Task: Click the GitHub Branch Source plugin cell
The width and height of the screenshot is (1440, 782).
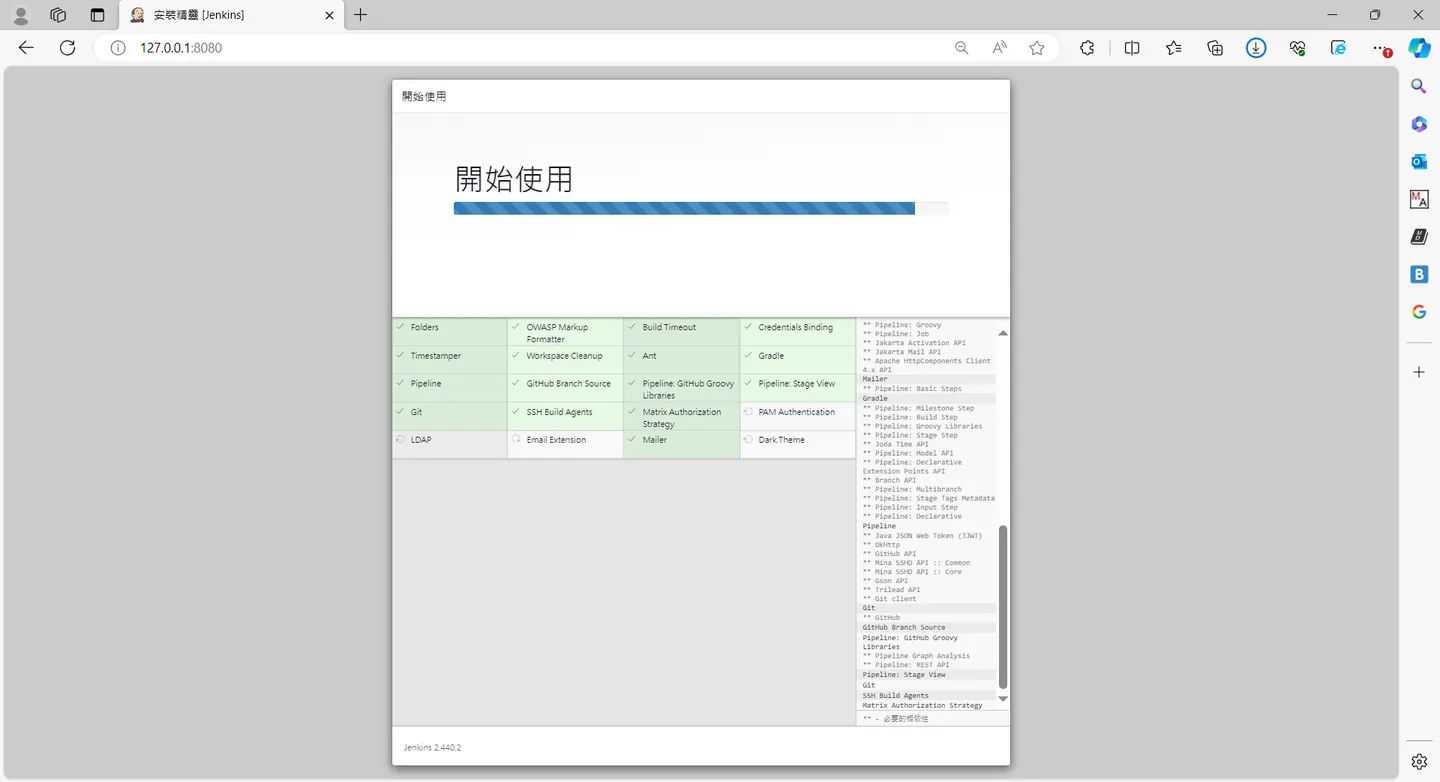Action: (x=565, y=388)
